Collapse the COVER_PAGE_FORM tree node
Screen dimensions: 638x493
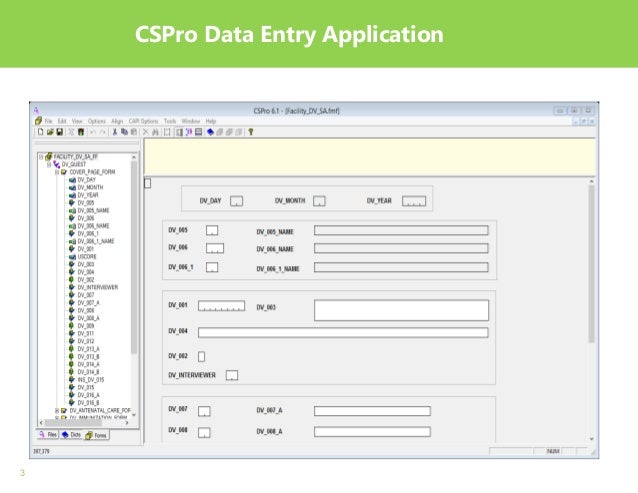pyautogui.click(x=57, y=172)
